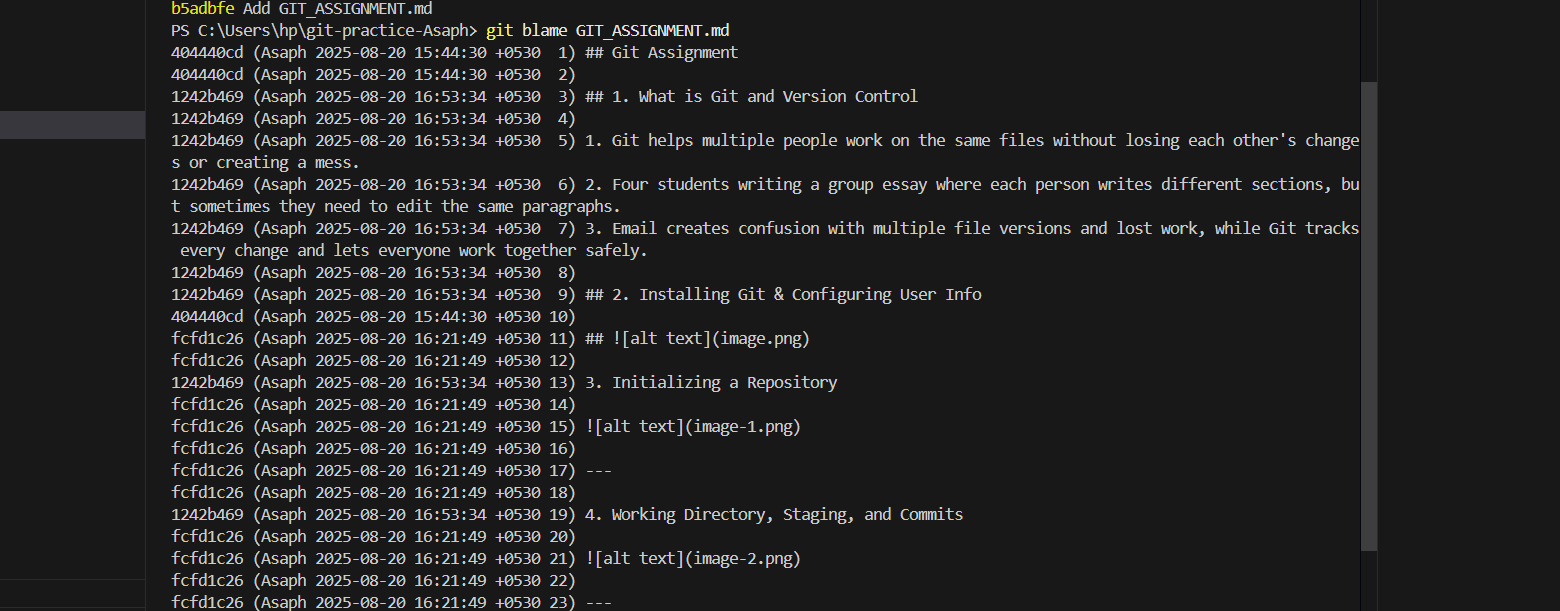This screenshot has height=611, width=1560.
Task: Click GIT_ASSIGNMENT.md in the git blame command
Action: pos(659,30)
